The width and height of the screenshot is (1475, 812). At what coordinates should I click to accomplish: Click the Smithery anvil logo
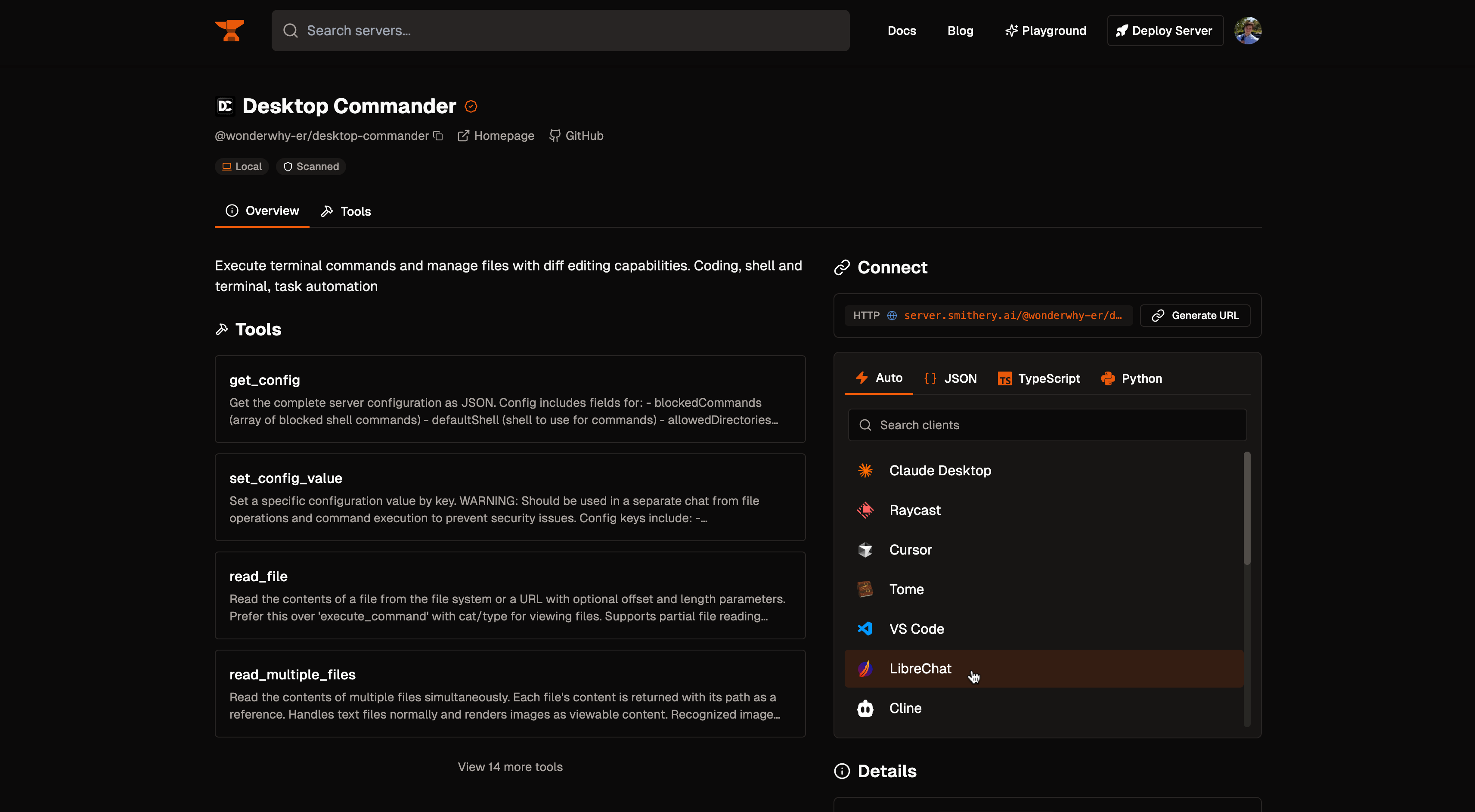point(229,30)
